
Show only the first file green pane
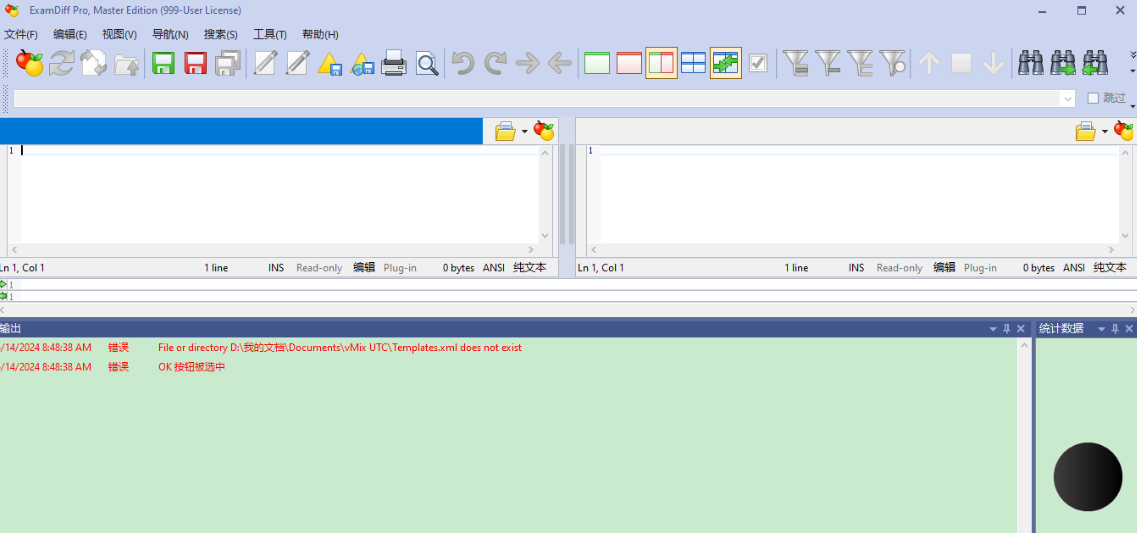click(x=597, y=64)
